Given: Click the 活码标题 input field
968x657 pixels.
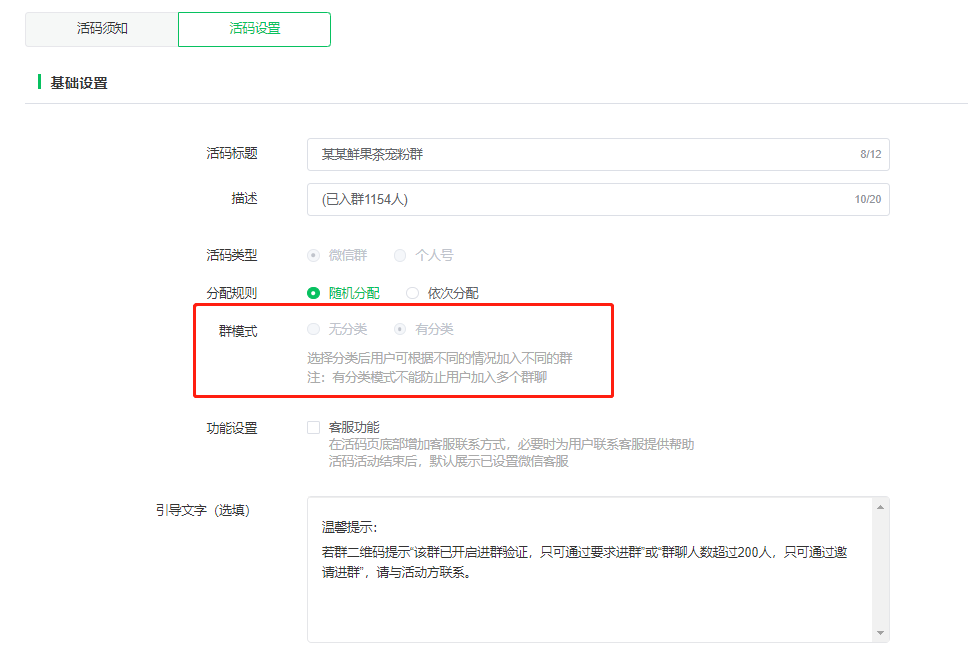Looking at the screenshot, I should pyautogui.click(x=580, y=155).
